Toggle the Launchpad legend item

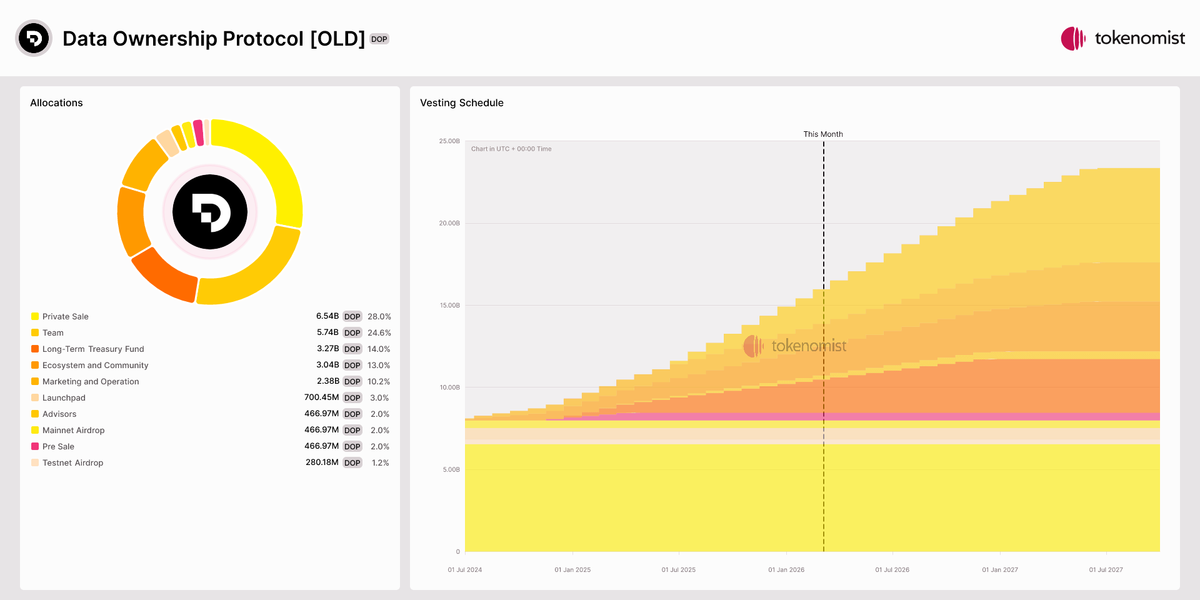pyautogui.click(x=62, y=397)
